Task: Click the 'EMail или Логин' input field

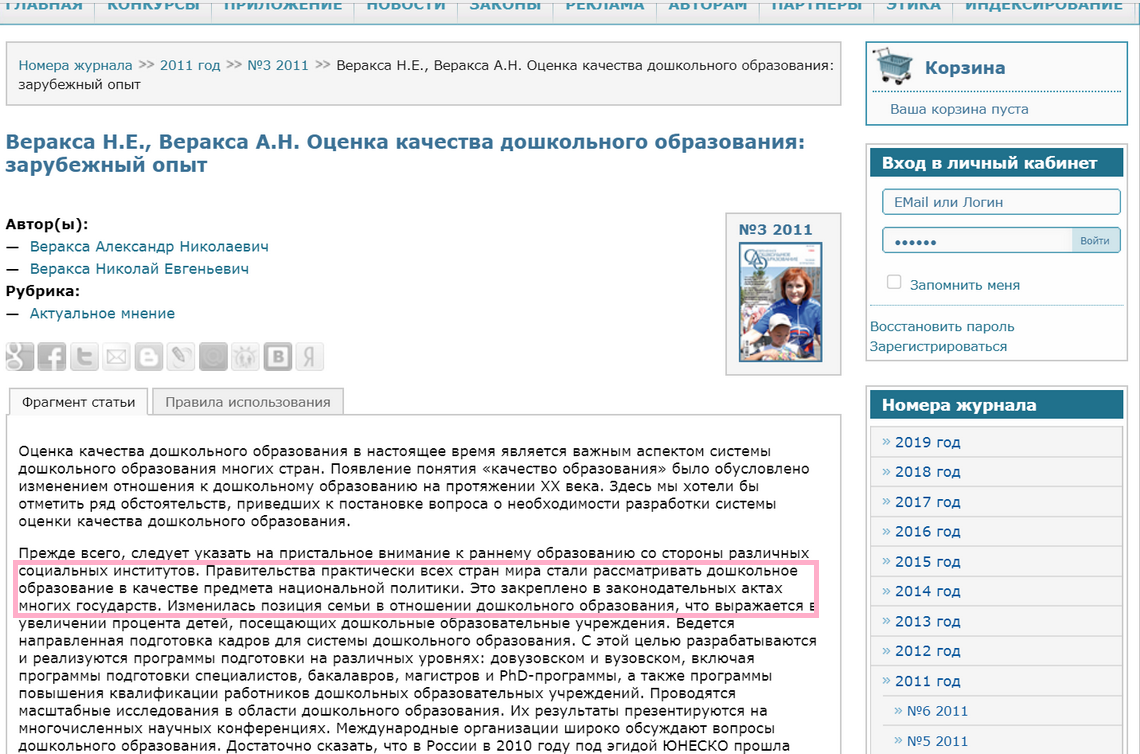Action: pos(1000,202)
